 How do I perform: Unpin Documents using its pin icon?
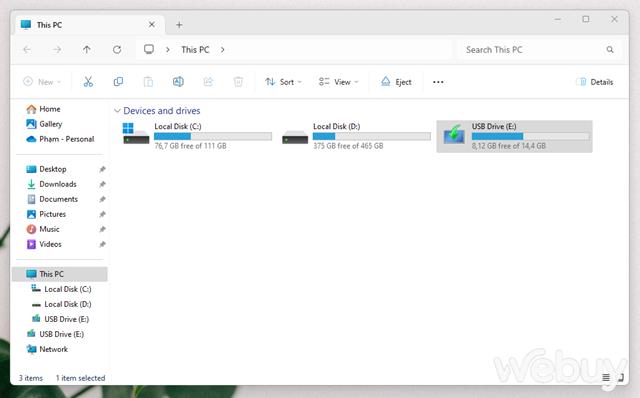tap(102, 199)
